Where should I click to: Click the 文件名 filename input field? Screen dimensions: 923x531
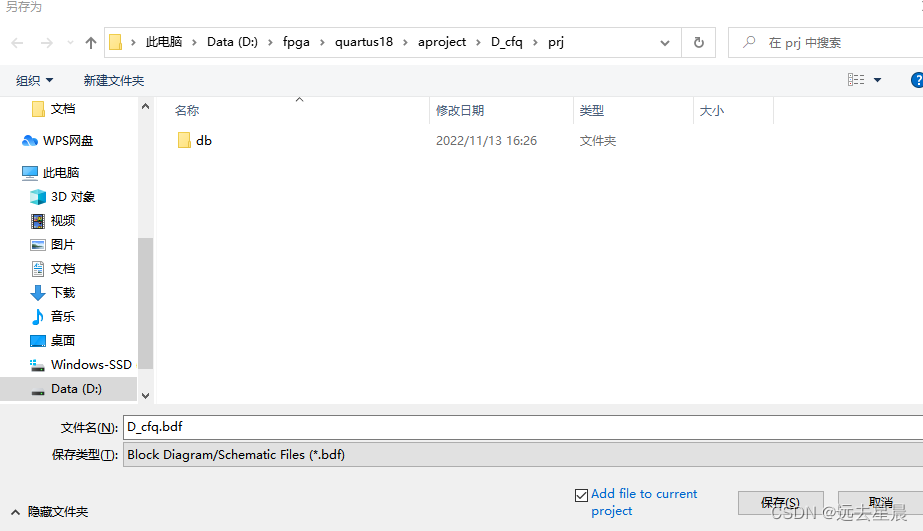tap(523, 427)
